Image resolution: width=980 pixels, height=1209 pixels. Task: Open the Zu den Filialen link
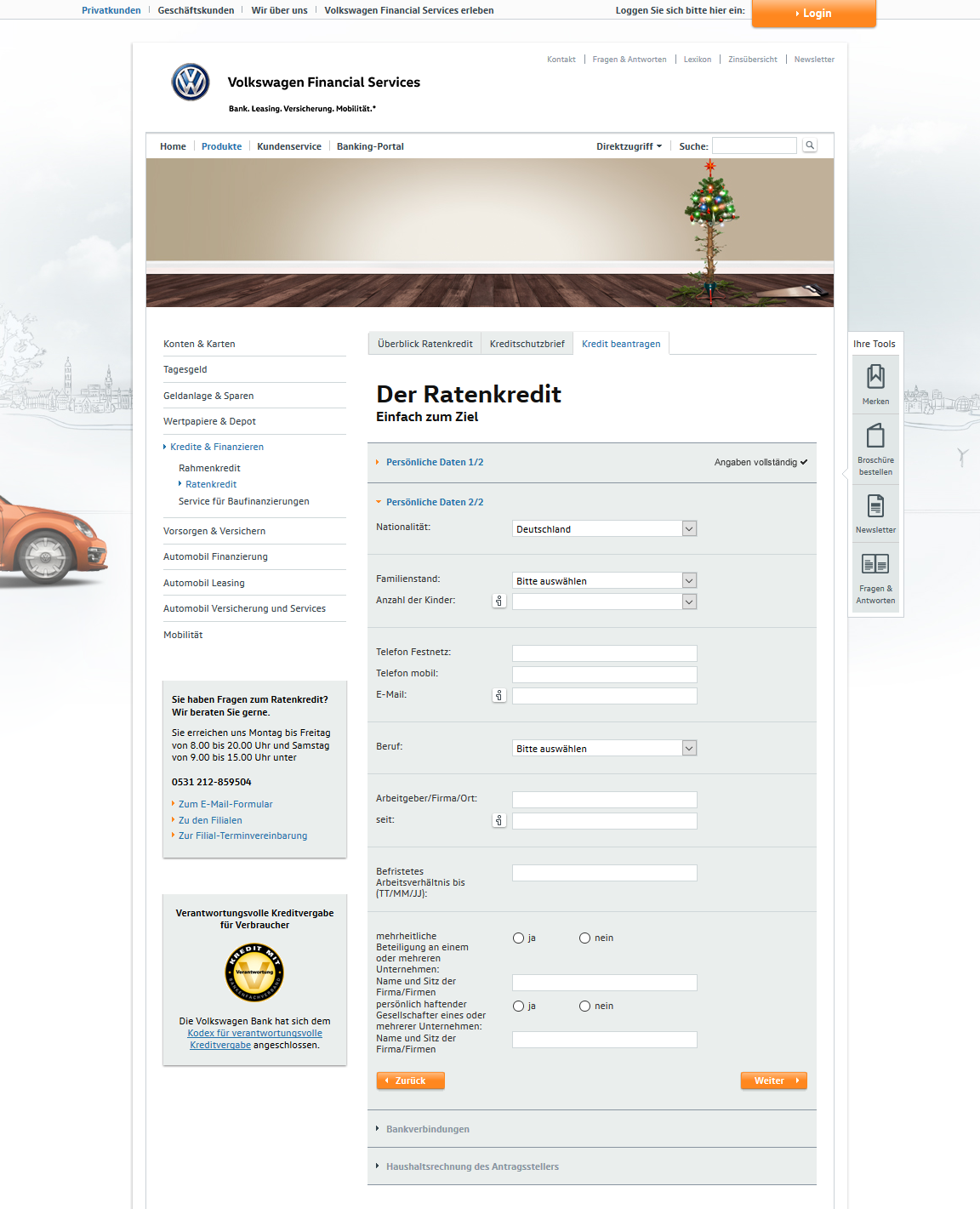[210, 820]
